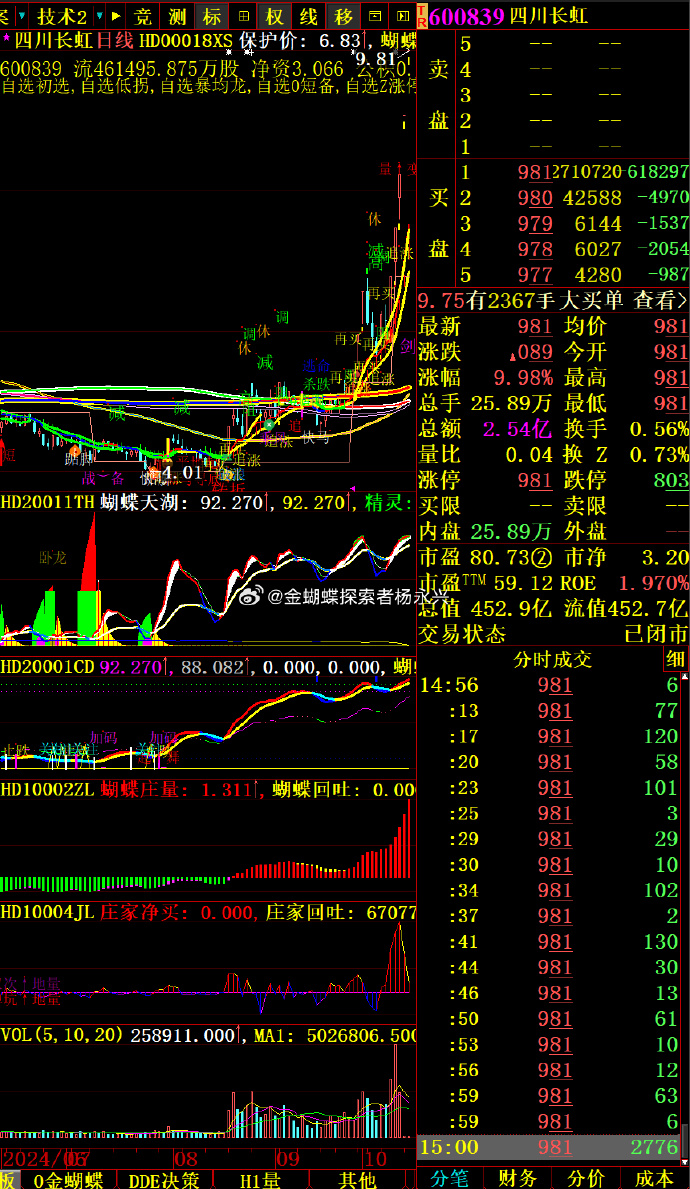690x1189 pixels.
Task: Click the trade list scrollbar up arrow
Action: click(685, 676)
